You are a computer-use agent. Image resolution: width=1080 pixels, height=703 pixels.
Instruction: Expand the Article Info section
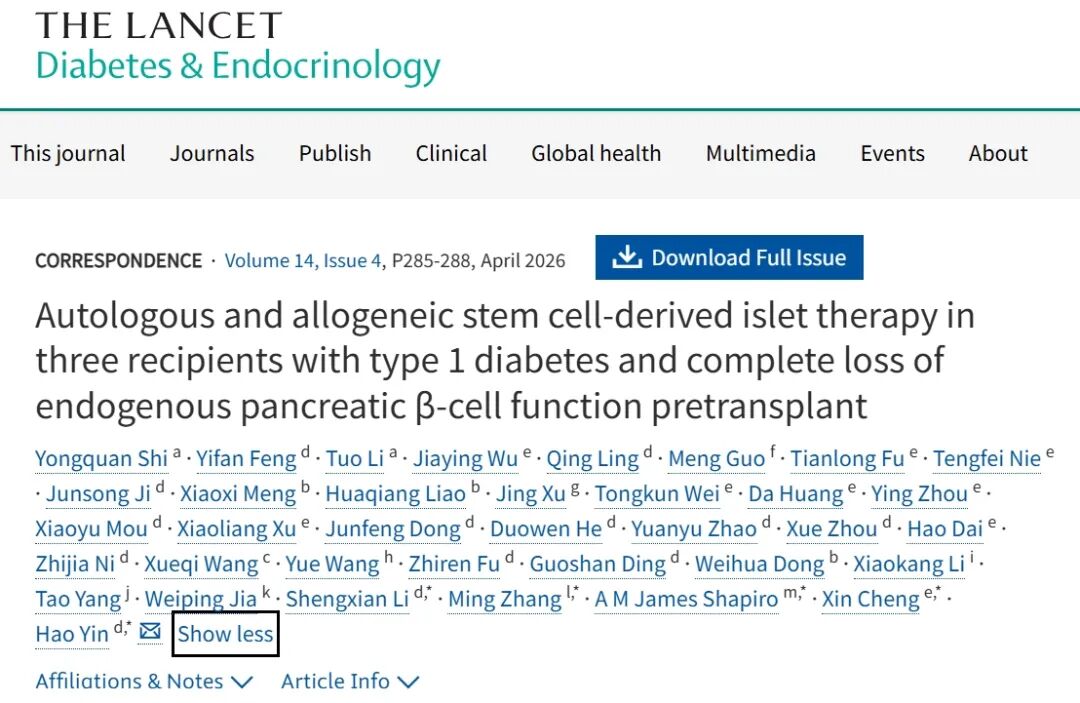click(x=349, y=682)
